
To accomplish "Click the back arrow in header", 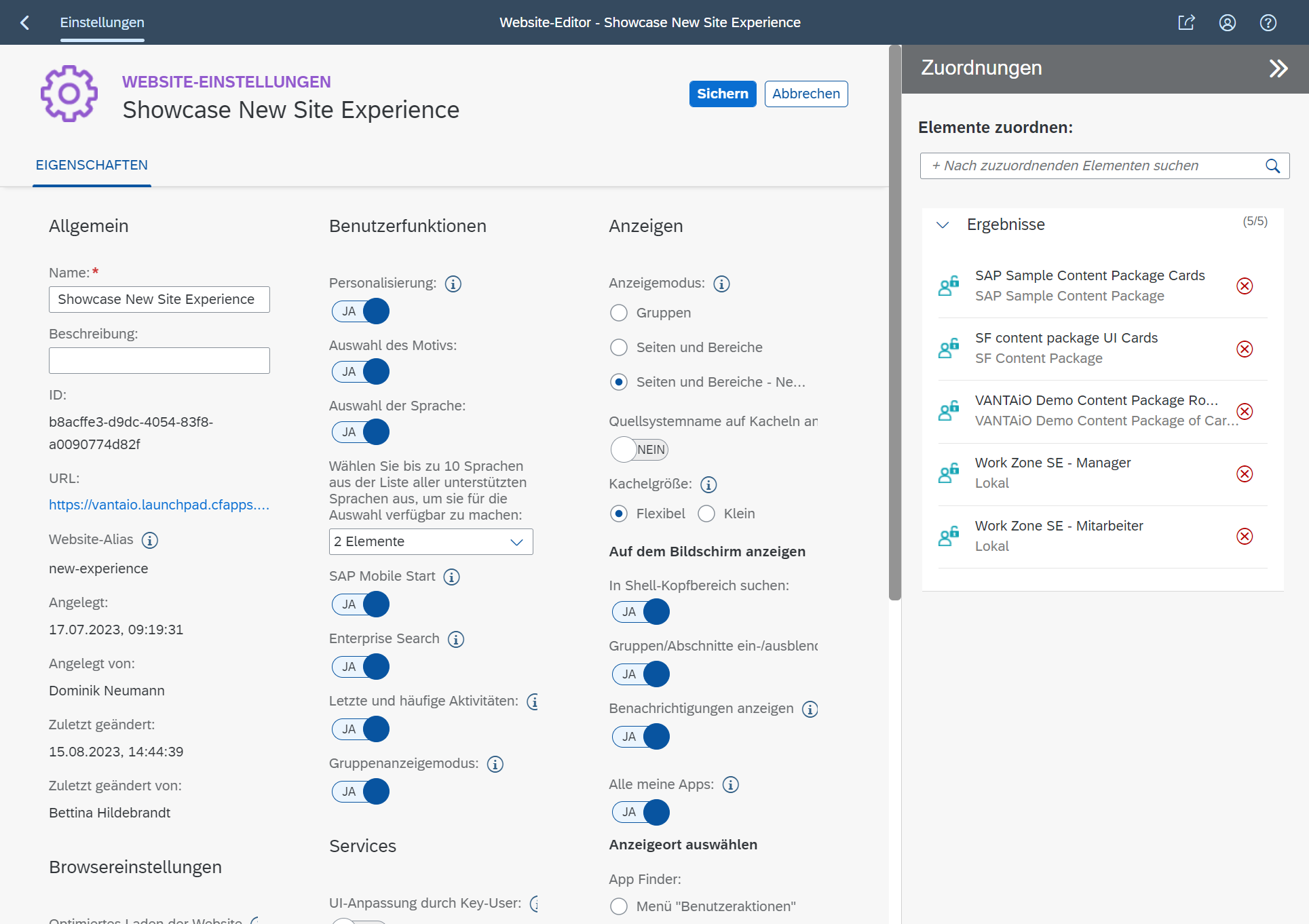I will click(x=25, y=22).
